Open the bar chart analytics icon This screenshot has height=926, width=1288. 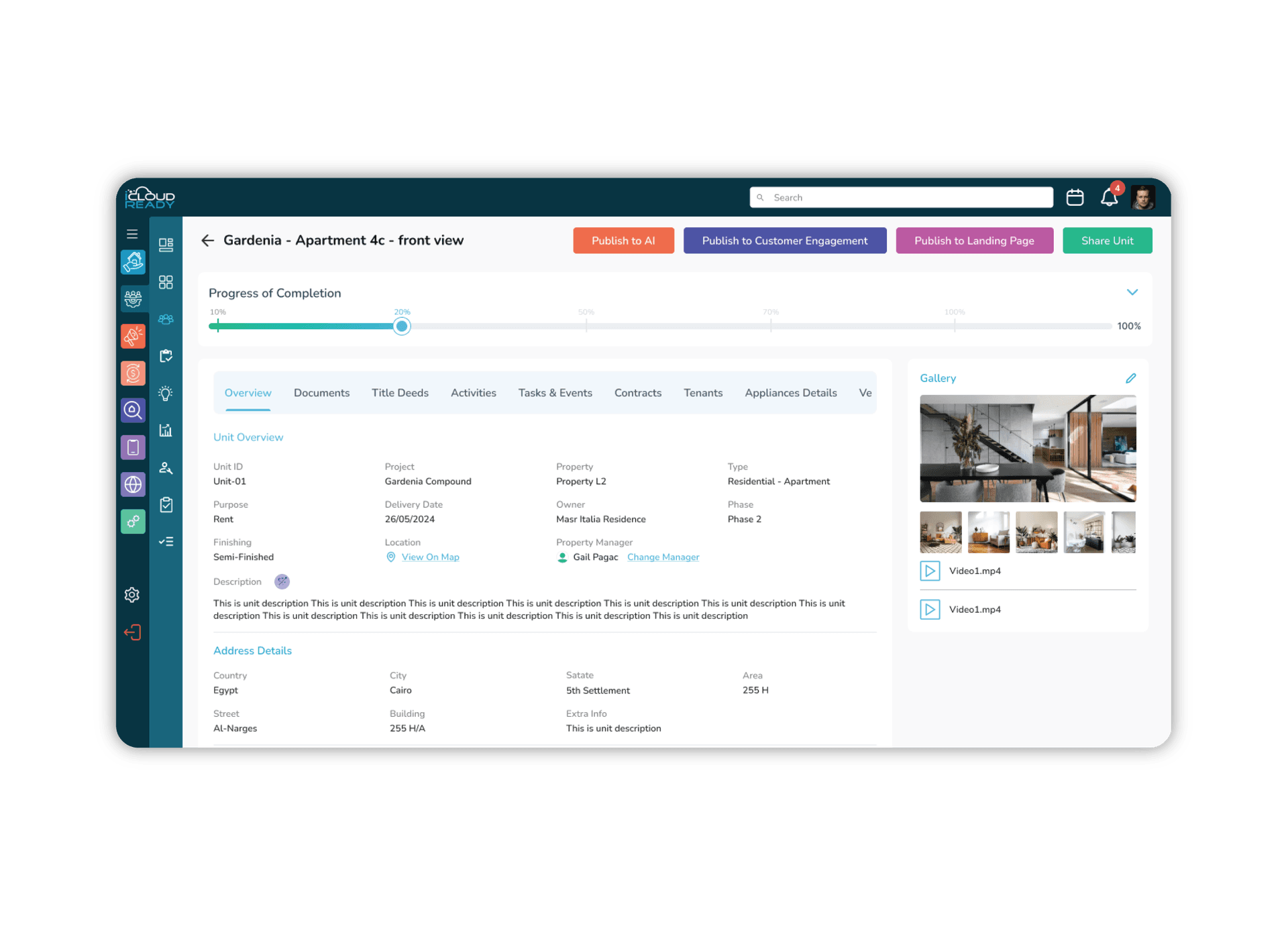[166, 430]
